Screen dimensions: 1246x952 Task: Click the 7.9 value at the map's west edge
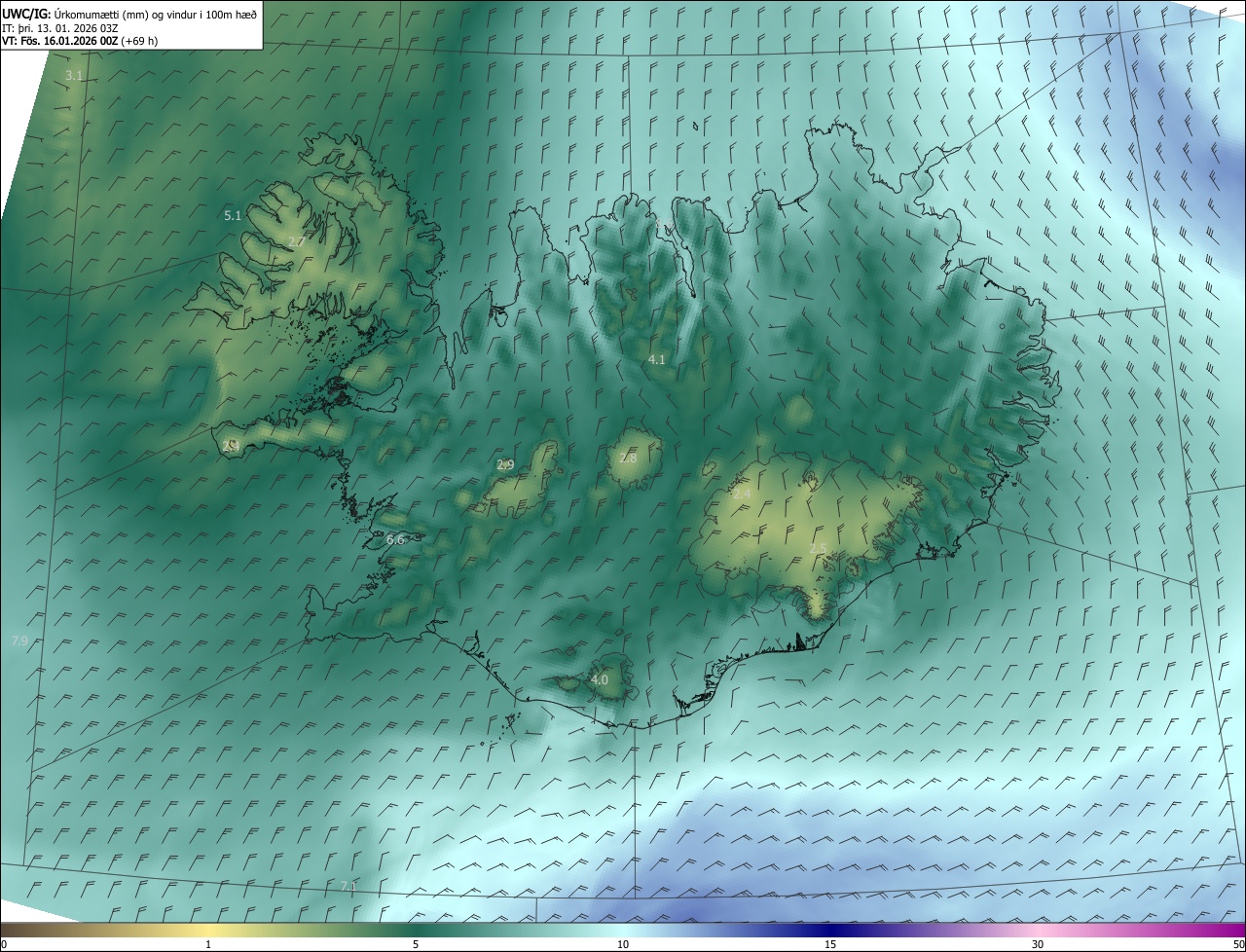[x=19, y=641]
